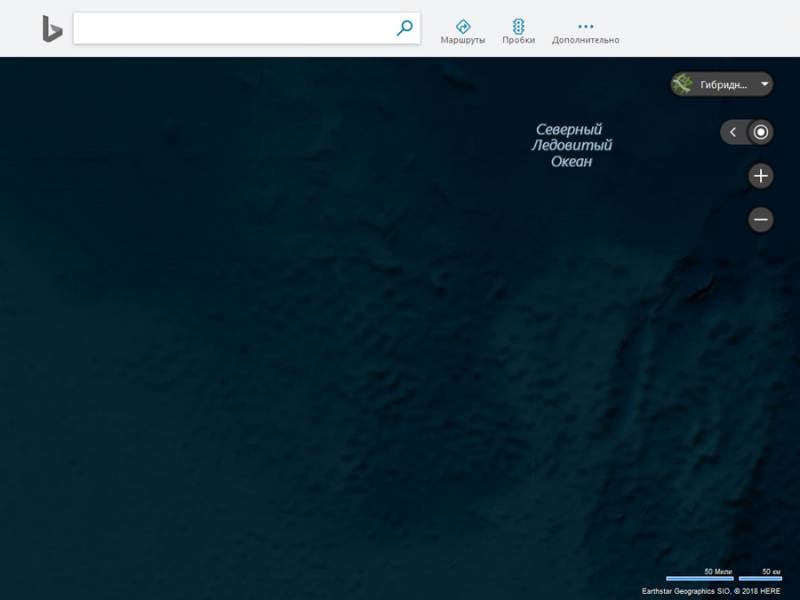Show Пробки traffic layer

coord(518,32)
